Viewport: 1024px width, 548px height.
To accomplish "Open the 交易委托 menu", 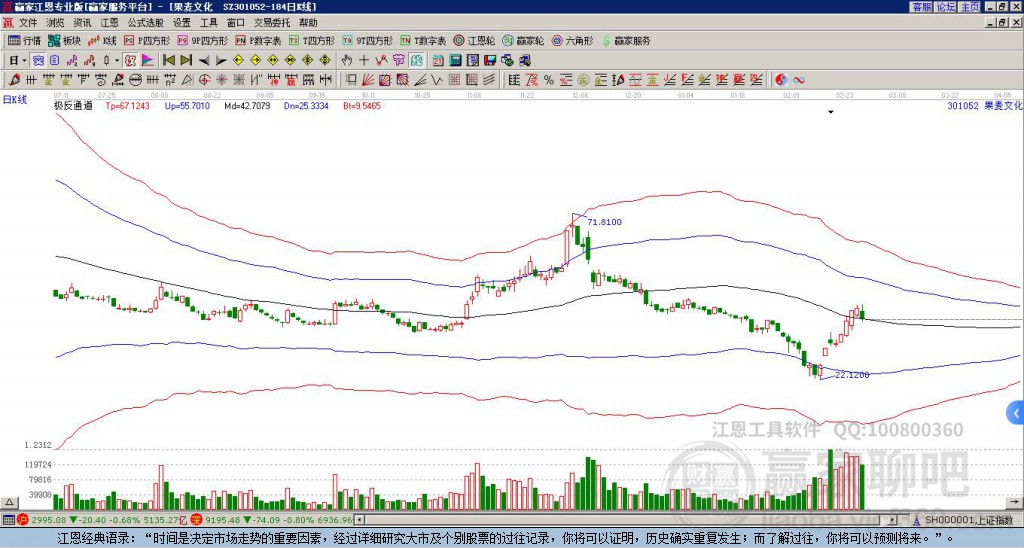I will [272, 23].
